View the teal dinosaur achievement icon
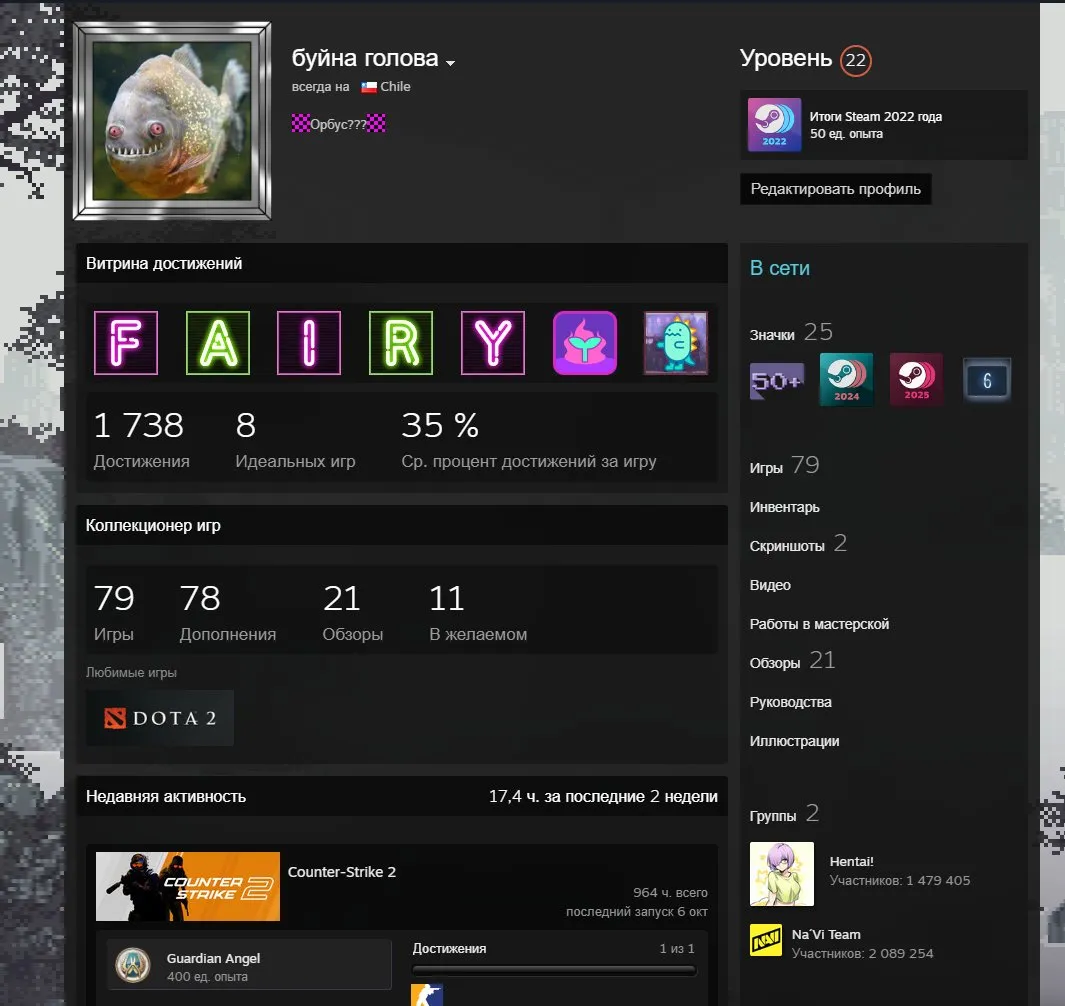 point(676,343)
